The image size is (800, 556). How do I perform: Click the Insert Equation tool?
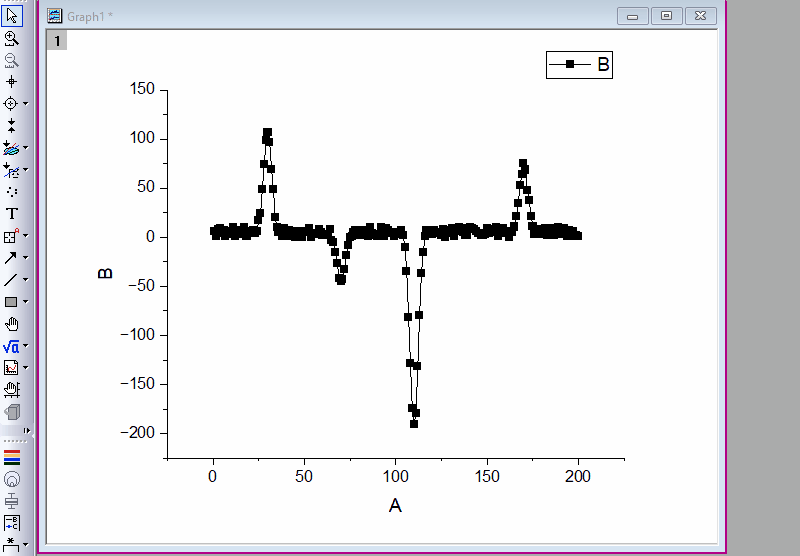click(x=10, y=346)
